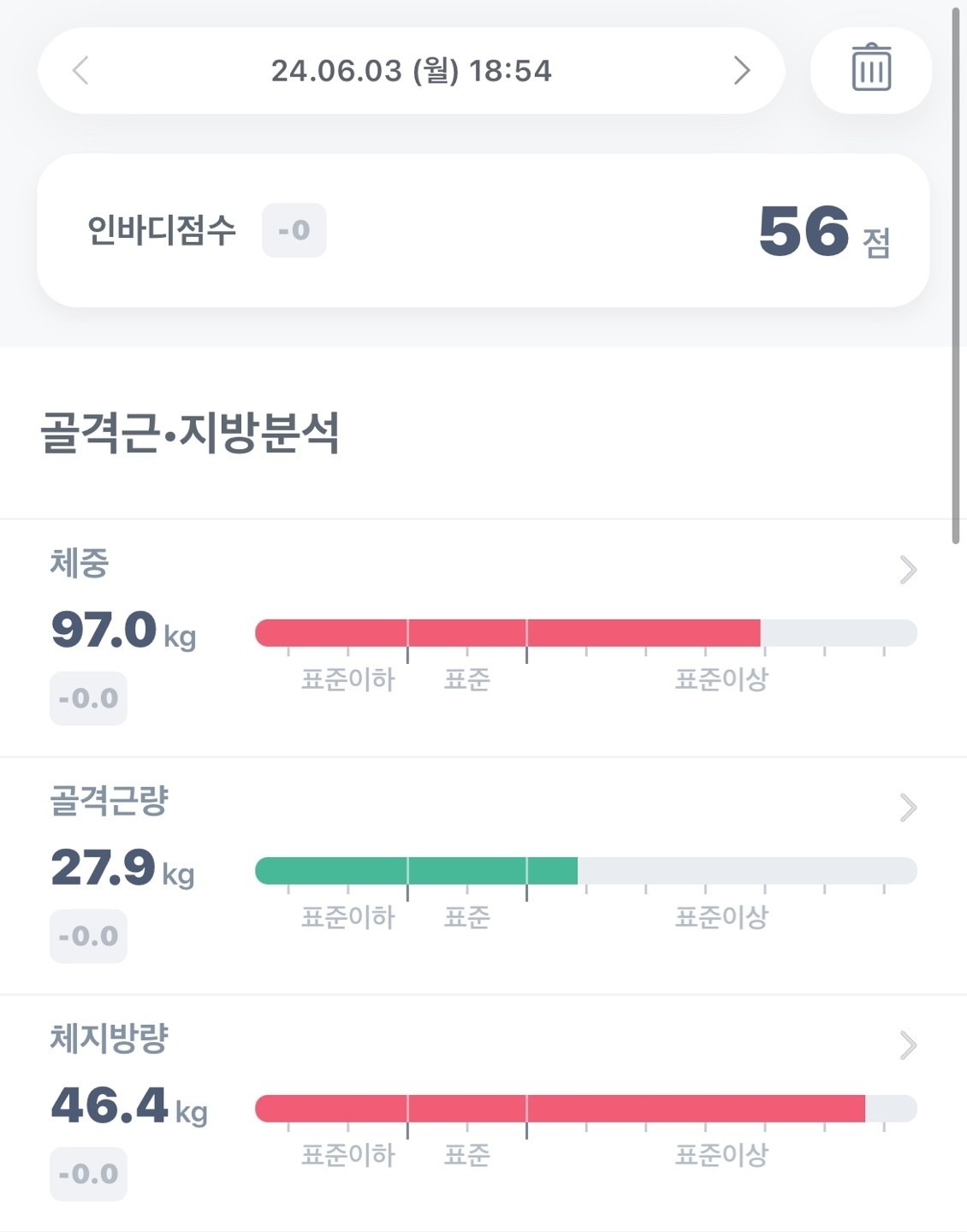Go to next measurement with right arrow
This screenshot has height=1232, width=967.
coord(742,70)
